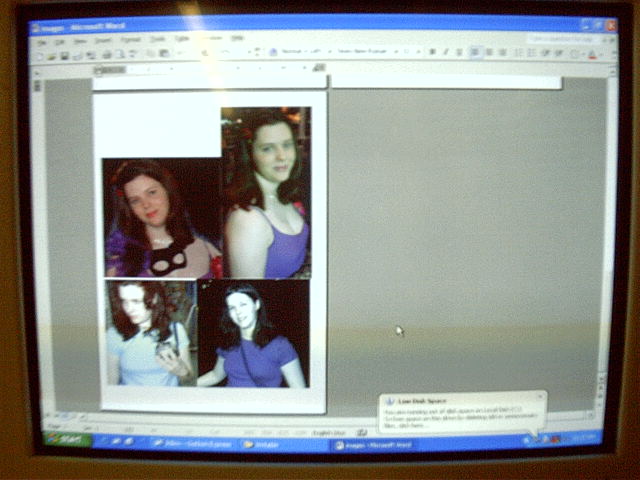Screen dimensions: 640x480
Task: Toggle Center paragraph alignment
Action: click(x=489, y=52)
